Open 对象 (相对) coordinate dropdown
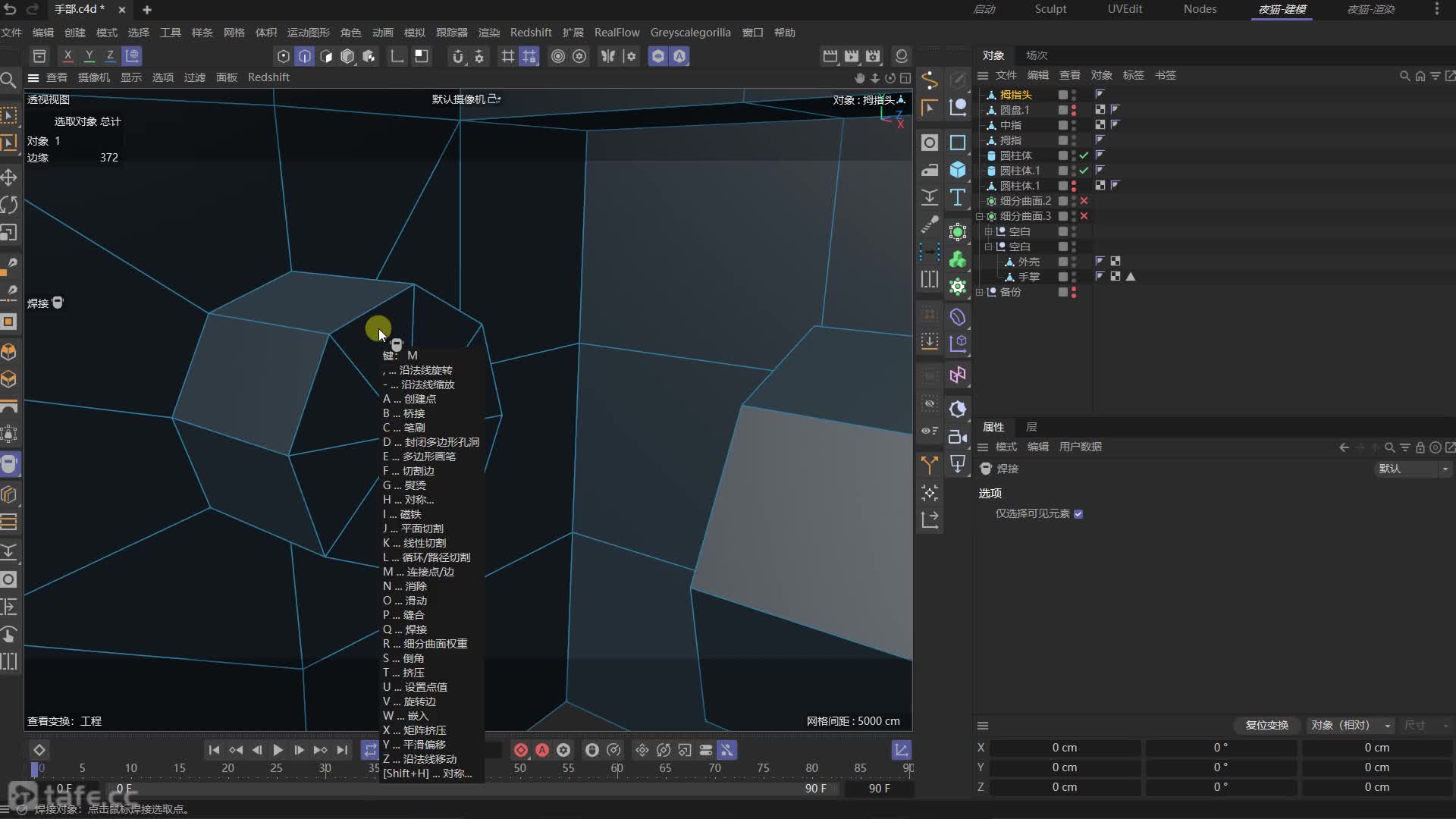This screenshot has width=1456, height=819. pos(1351,725)
